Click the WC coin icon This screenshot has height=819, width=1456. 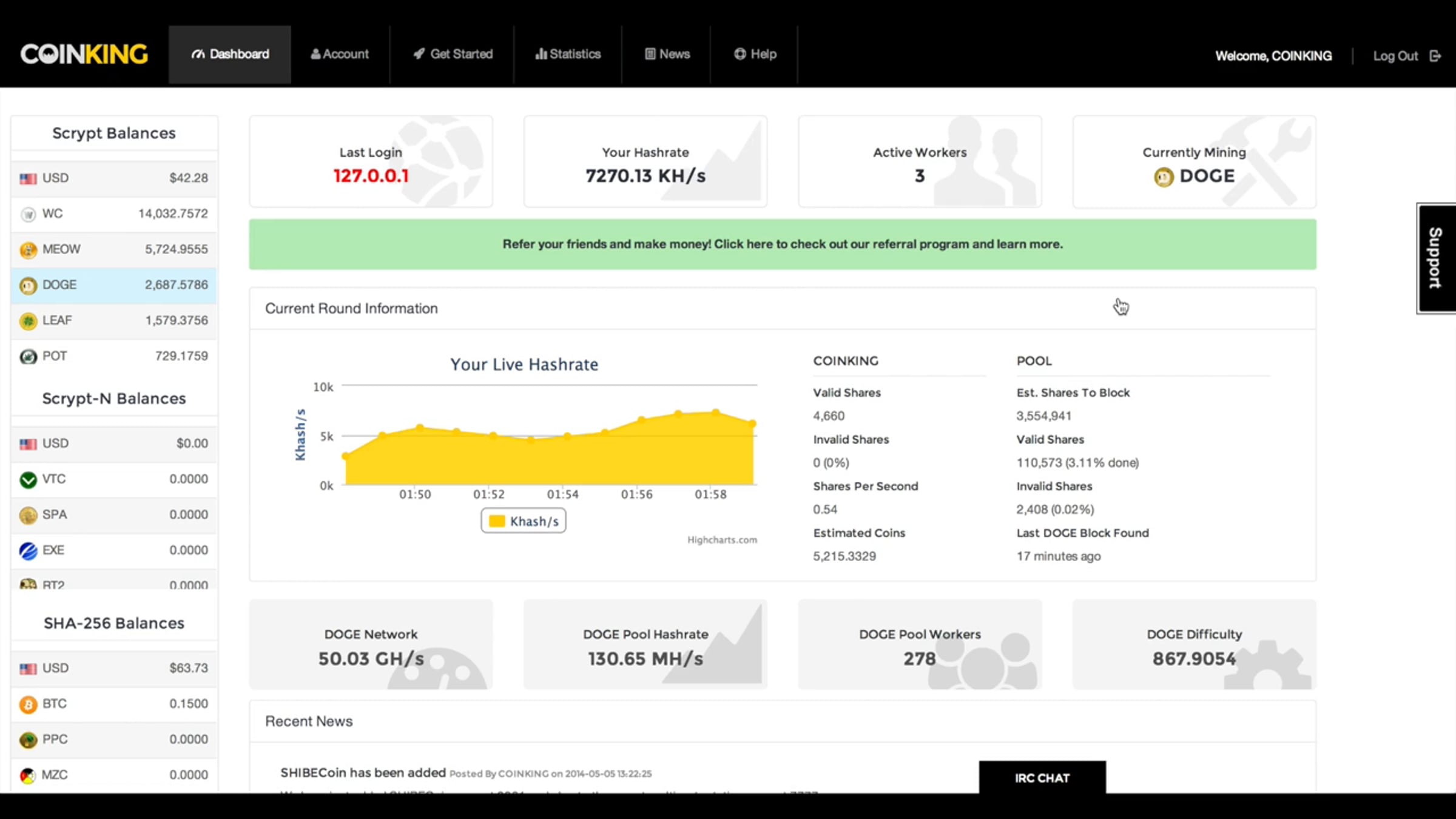(x=28, y=214)
